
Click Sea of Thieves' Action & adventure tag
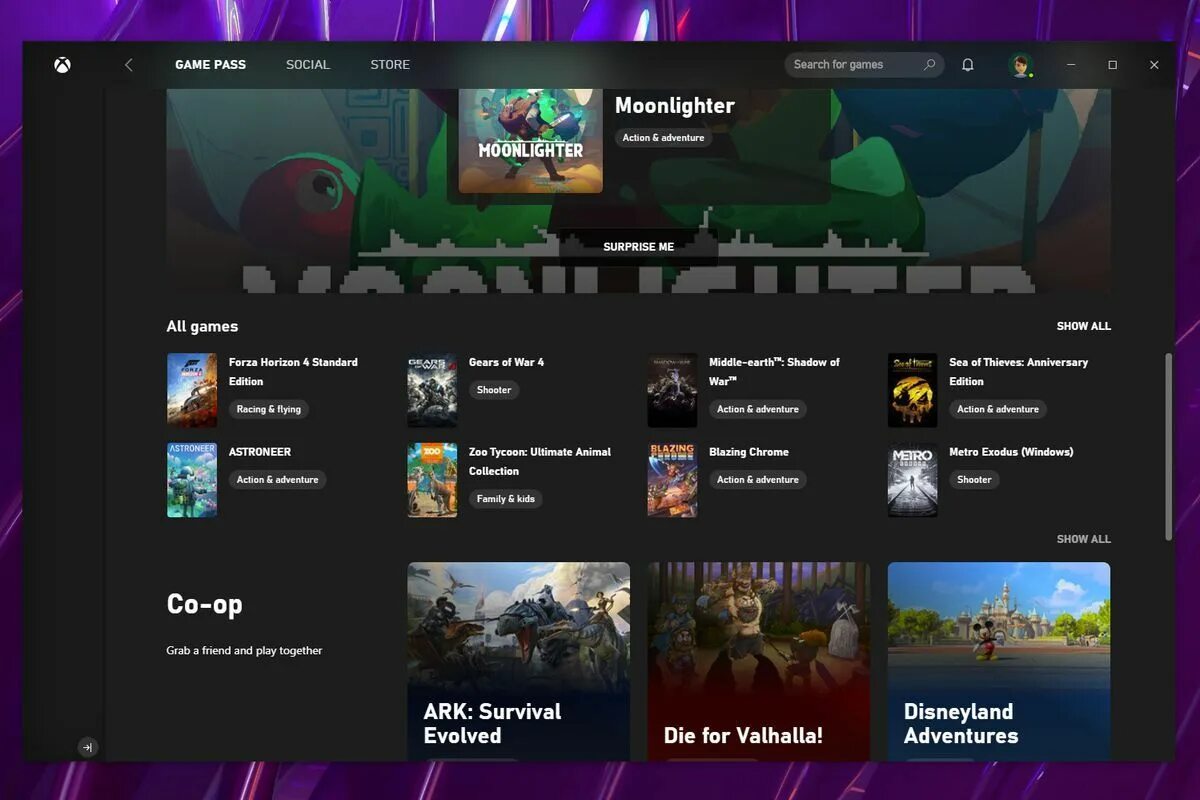click(998, 409)
